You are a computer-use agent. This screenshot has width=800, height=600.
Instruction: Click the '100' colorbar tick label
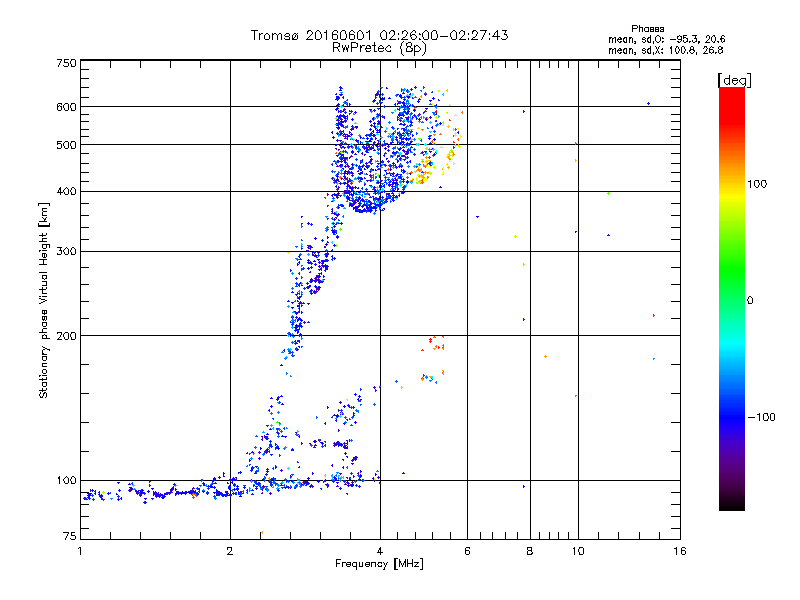tap(757, 184)
